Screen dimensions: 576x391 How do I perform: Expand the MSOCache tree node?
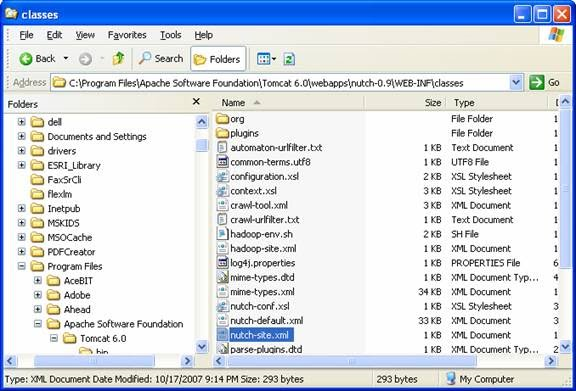(22, 237)
